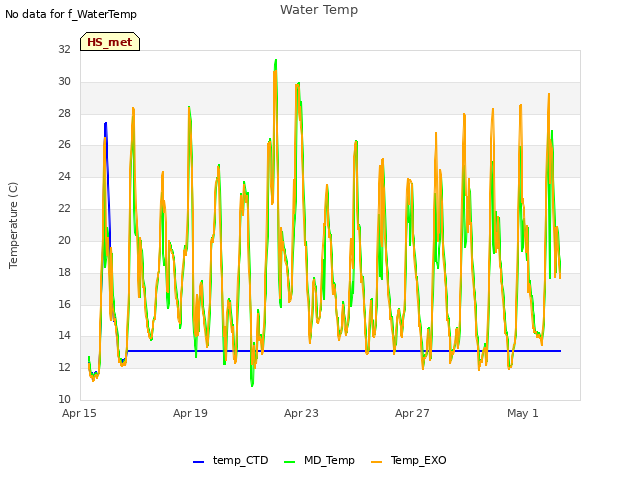Click the green MD_Temp legend swatch
Screen dimensions: 640x480
289,462
